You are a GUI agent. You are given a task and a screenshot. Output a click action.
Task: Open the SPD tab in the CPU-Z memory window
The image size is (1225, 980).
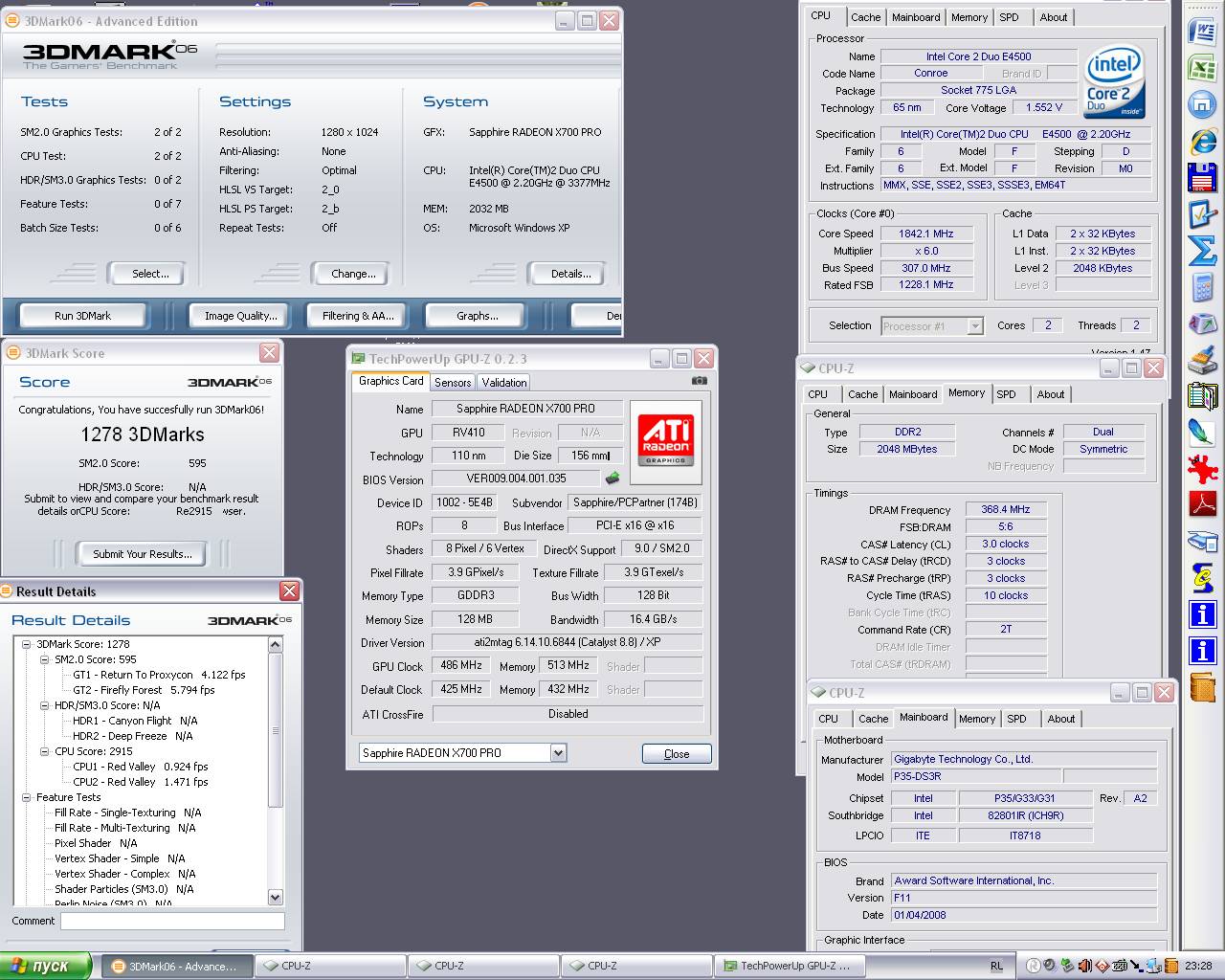(1006, 394)
